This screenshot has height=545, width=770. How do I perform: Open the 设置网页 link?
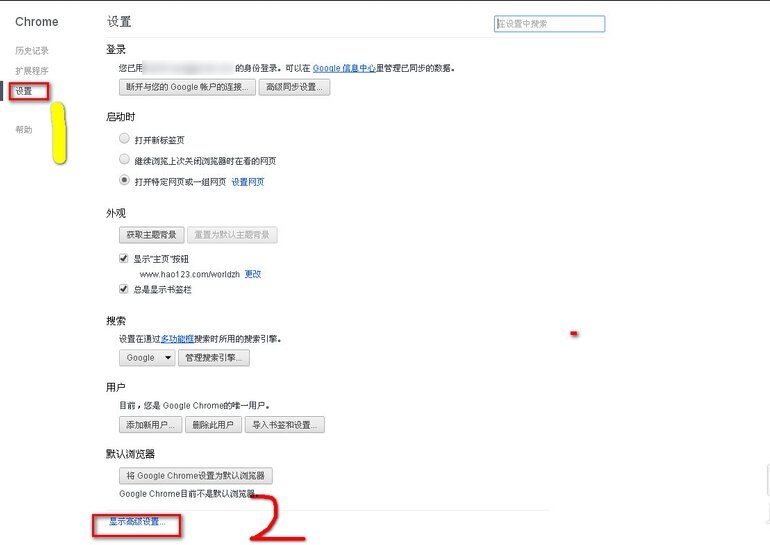tap(248, 182)
